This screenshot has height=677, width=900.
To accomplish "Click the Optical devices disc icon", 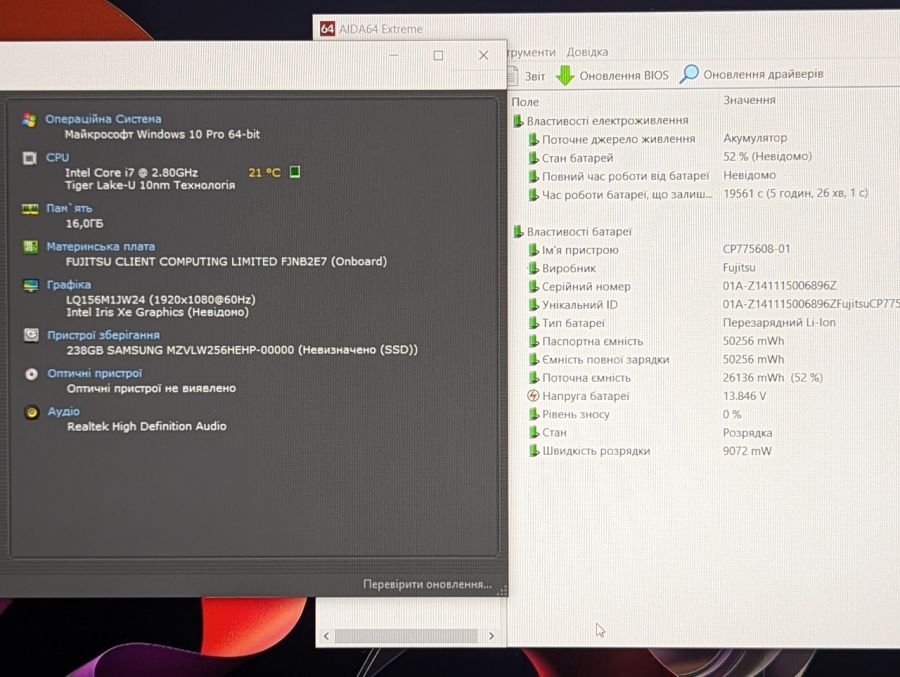I will coord(32,374).
